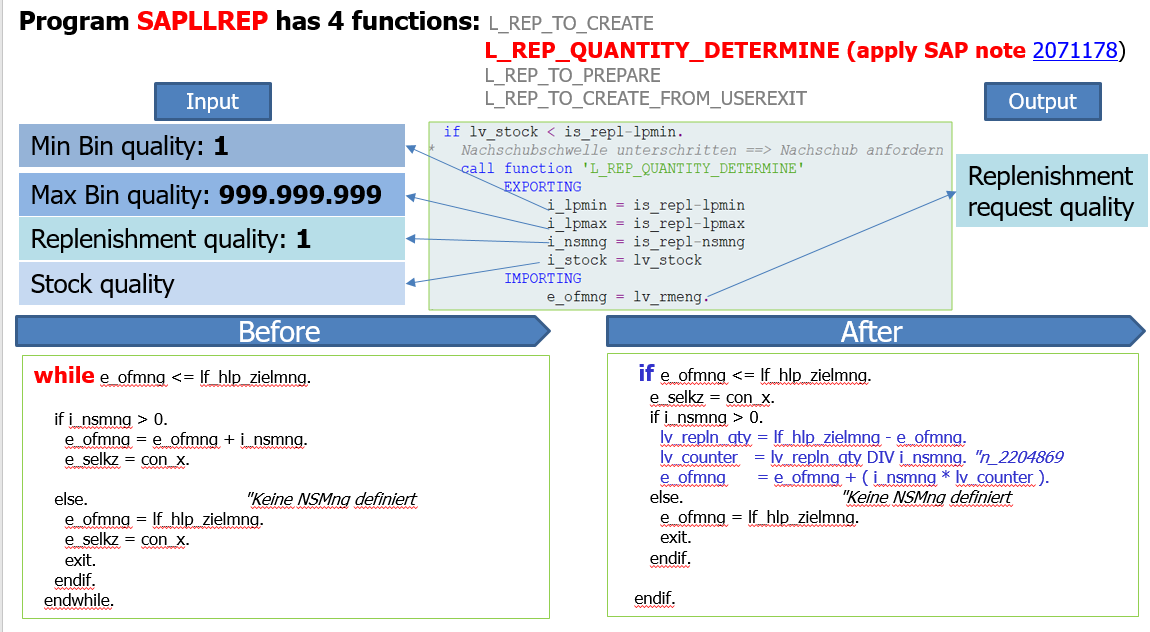Click red SAPLLREP program name
Viewport: 1150px width, 632px height.
tap(202, 21)
